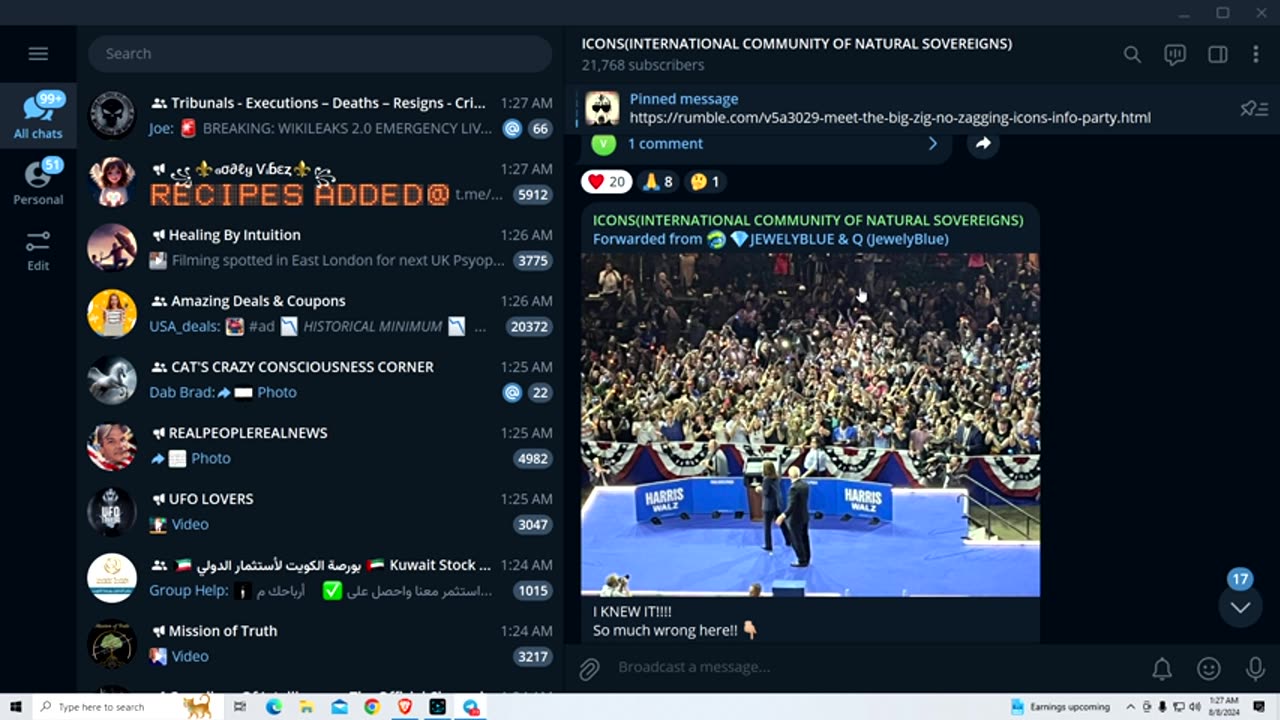Open the Edit folders option
The height and width of the screenshot is (720, 1280).
(38, 250)
